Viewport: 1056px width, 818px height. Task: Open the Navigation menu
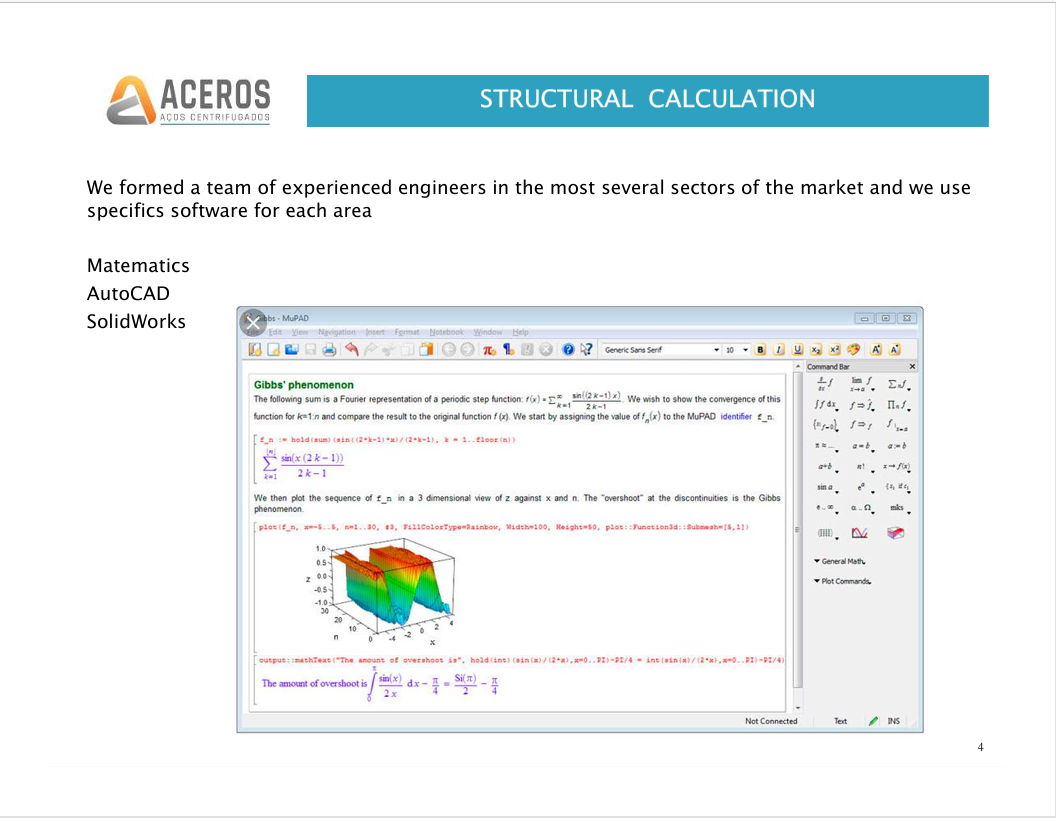337,332
